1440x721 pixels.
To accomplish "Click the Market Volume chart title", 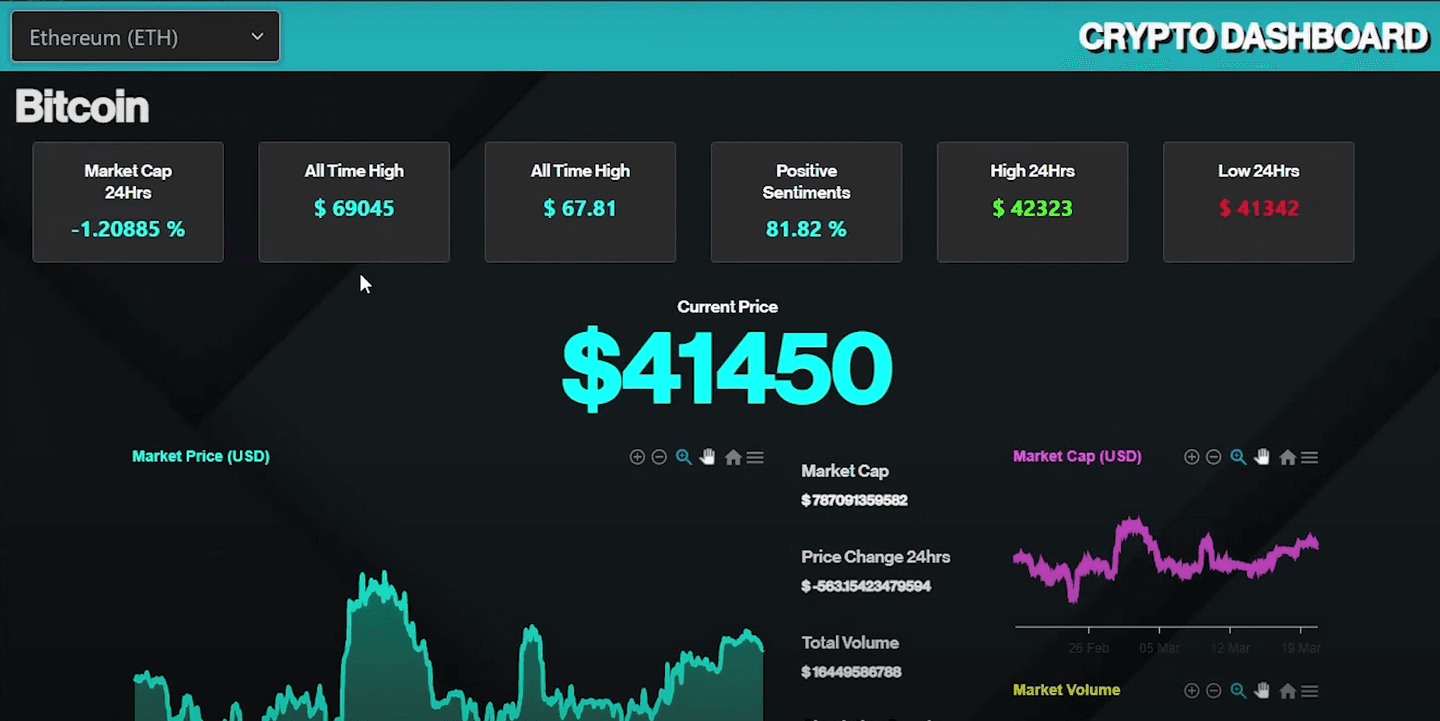I will tap(1066, 690).
